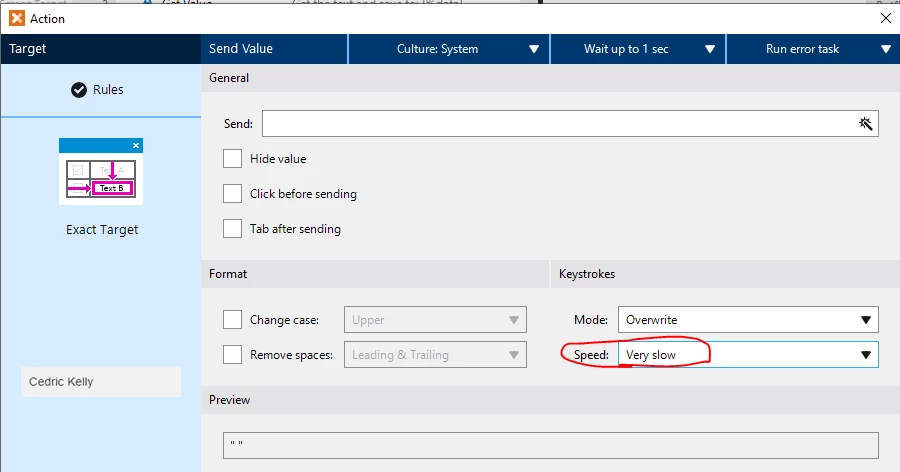Expand the Speed Very slow dropdown
Viewport: 900px width, 472px height.
tap(748, 355)
